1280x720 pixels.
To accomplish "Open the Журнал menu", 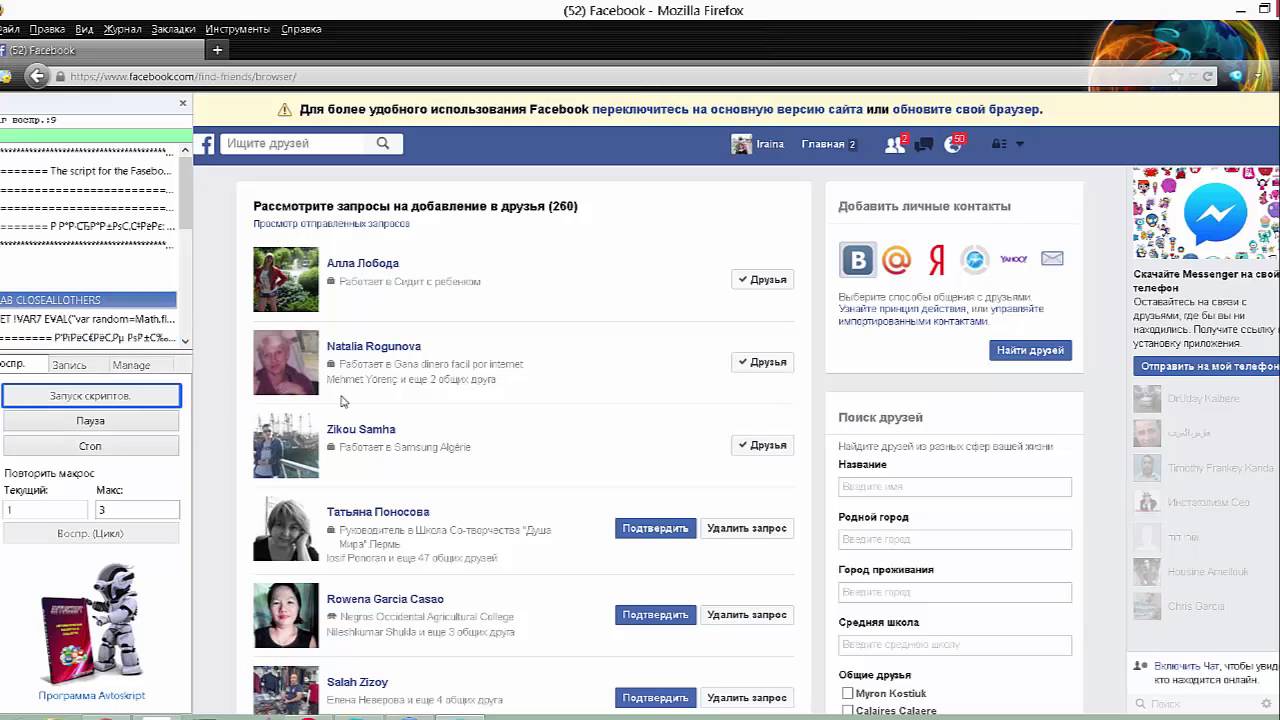I will [122, 29].
